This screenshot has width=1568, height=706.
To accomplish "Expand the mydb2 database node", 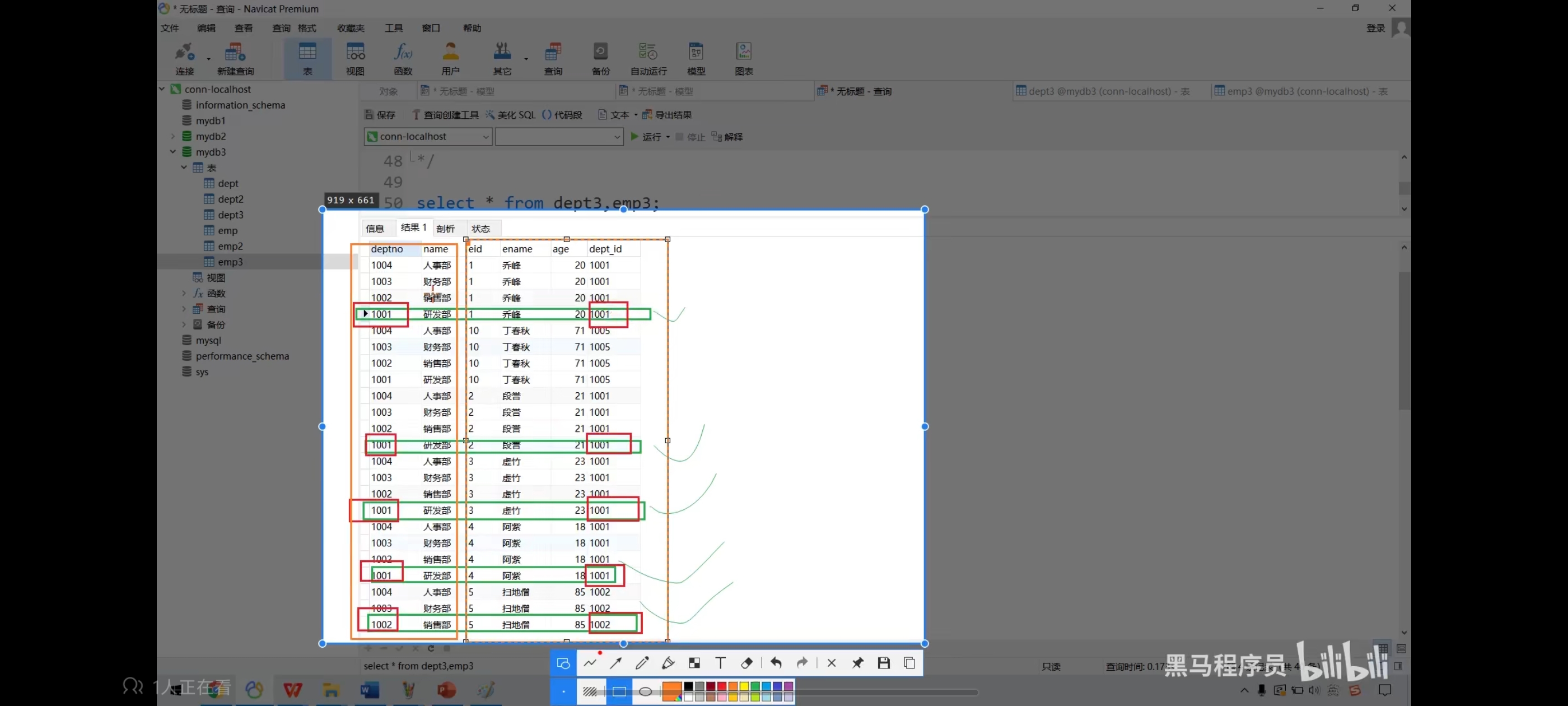I will pos(173,137).
